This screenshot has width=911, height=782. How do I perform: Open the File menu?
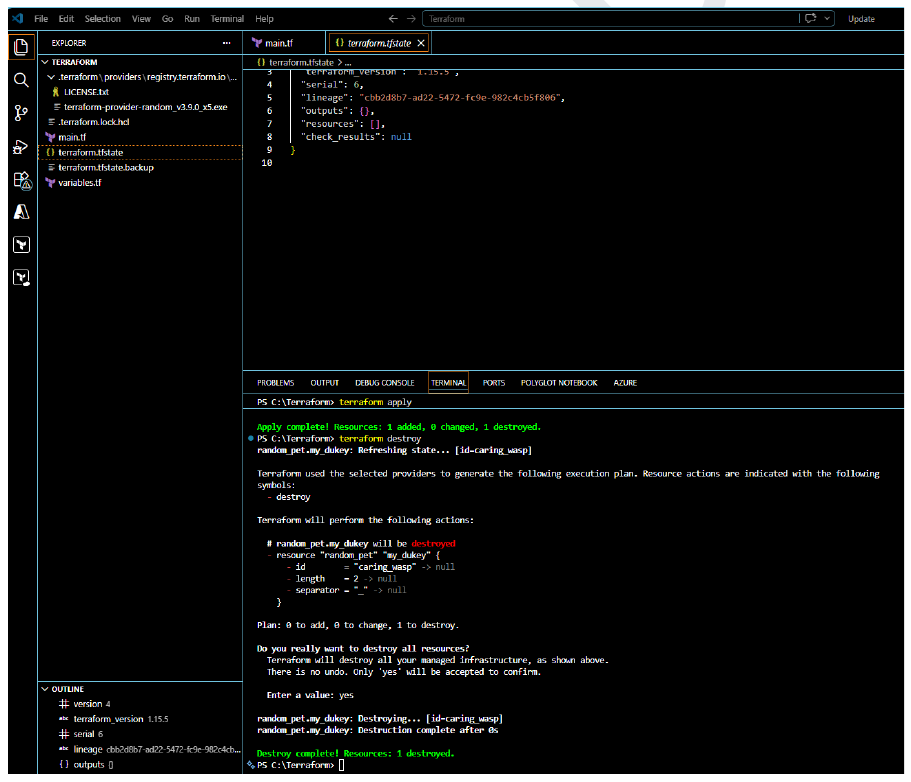click(41, 19)
